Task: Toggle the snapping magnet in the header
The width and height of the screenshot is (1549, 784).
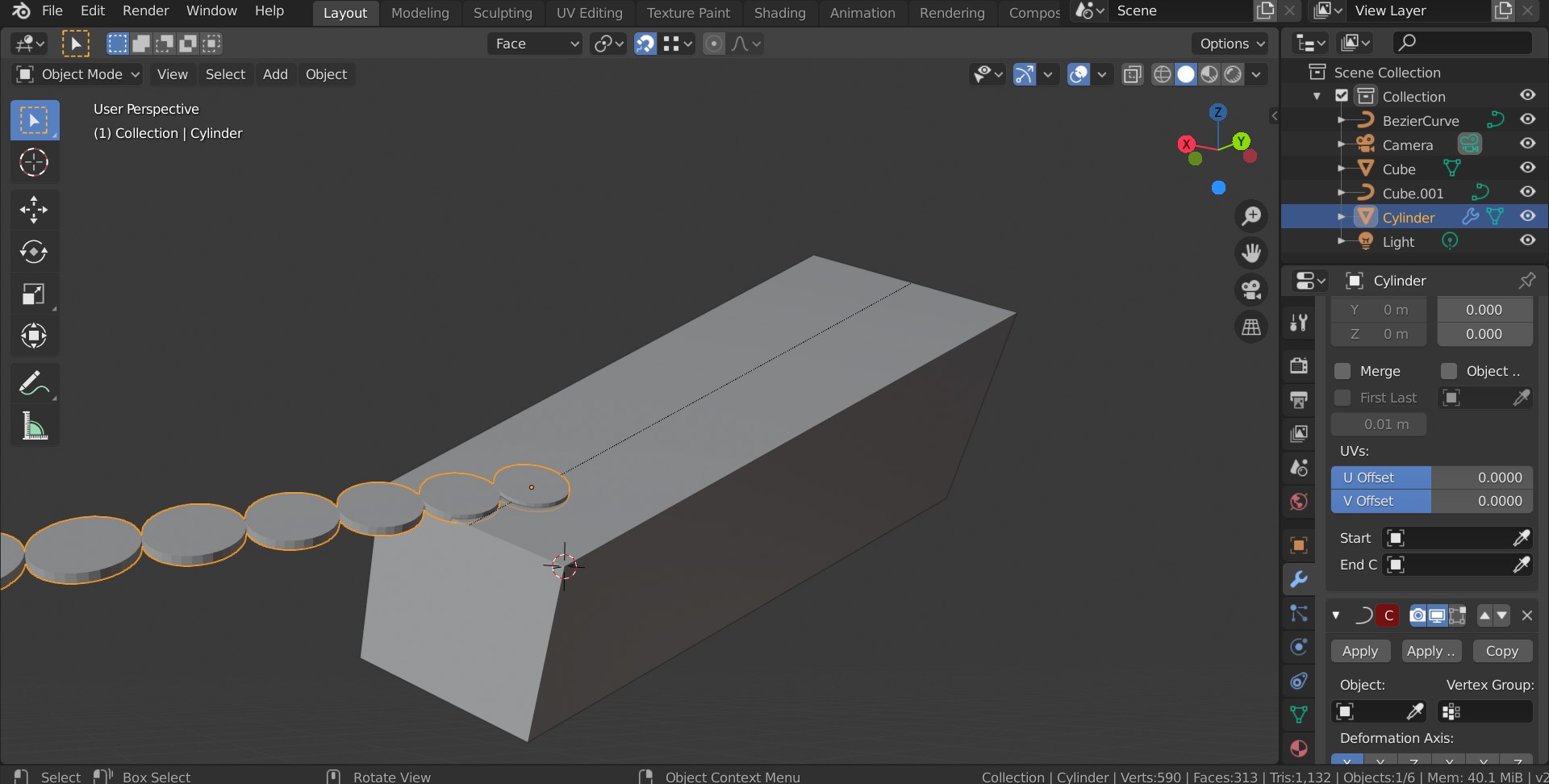Action: click(645, 44)
